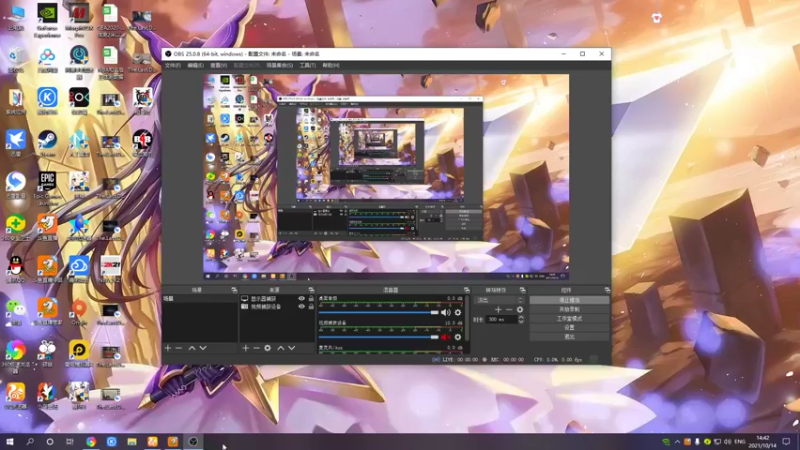
Task: Pop out the Sources dock panel
Action: 311,290
